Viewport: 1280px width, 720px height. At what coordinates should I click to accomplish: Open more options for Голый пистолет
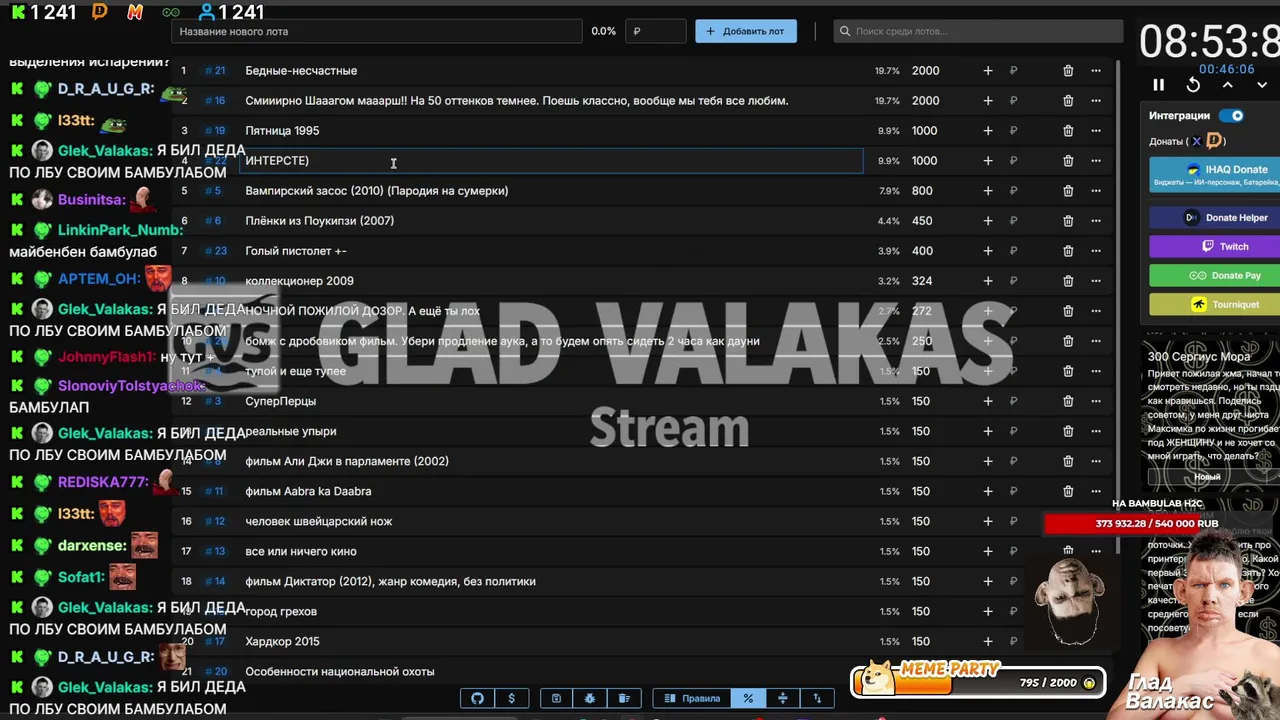1096,251
